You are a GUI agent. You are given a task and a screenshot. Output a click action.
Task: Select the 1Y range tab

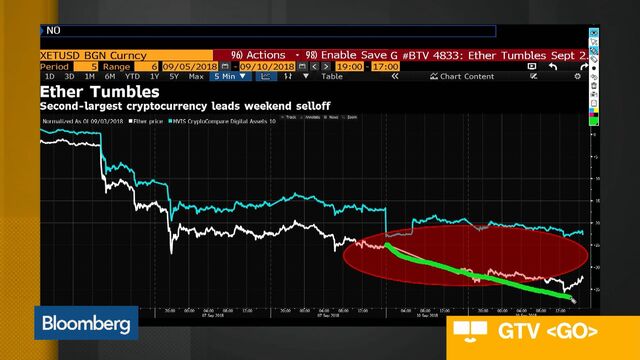pyautogui.click(x=154, y=76)
